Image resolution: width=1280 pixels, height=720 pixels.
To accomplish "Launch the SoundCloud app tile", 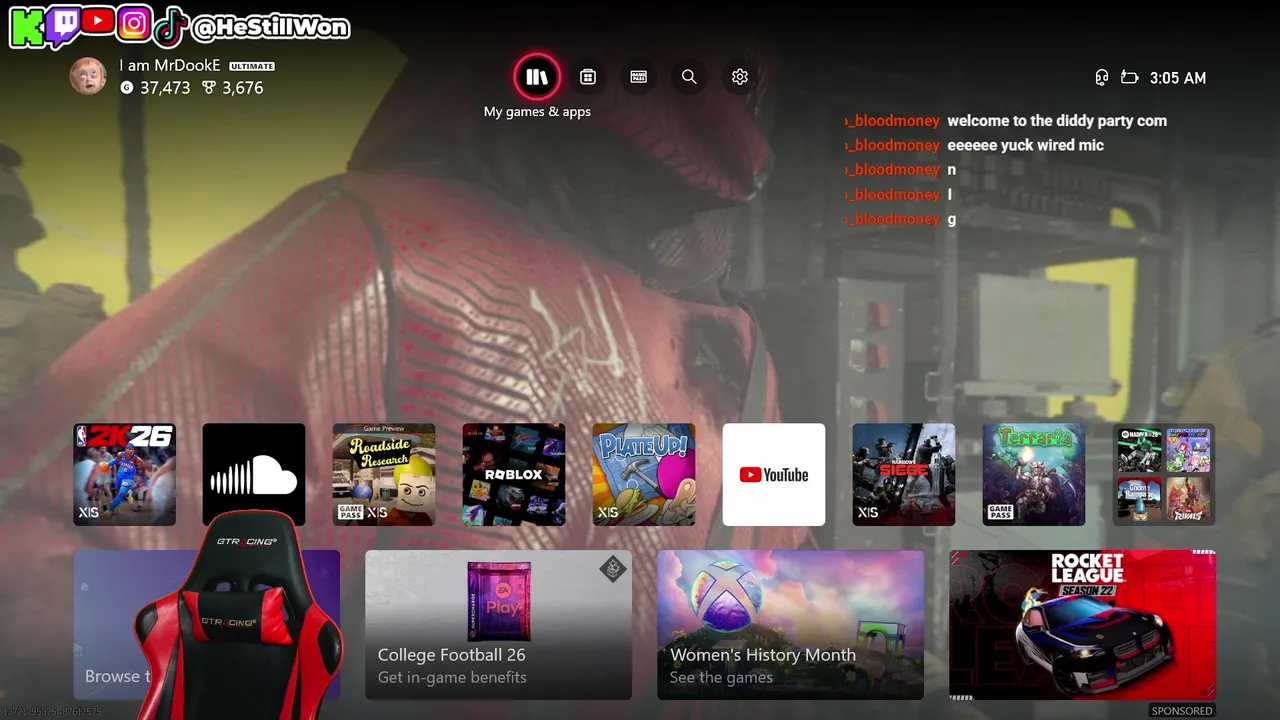I will (x=254, y=474).
